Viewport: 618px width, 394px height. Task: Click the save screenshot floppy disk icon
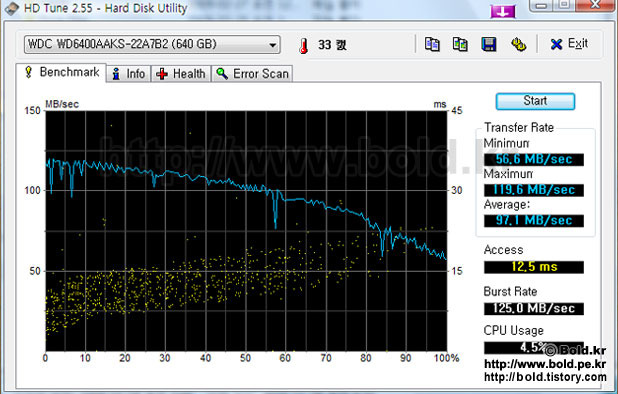[x=489, y=44]
